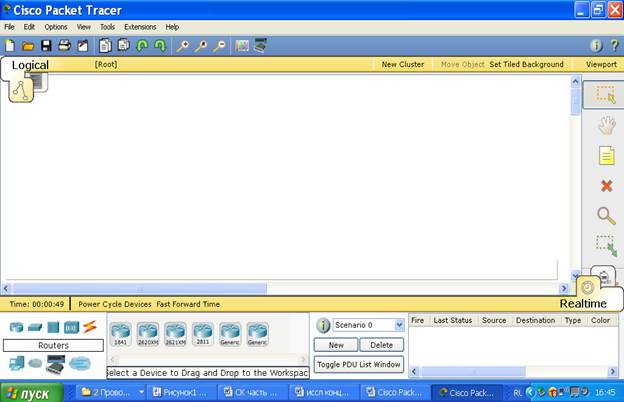Open a file with the folder icon
624x402 pixels.
28,46
